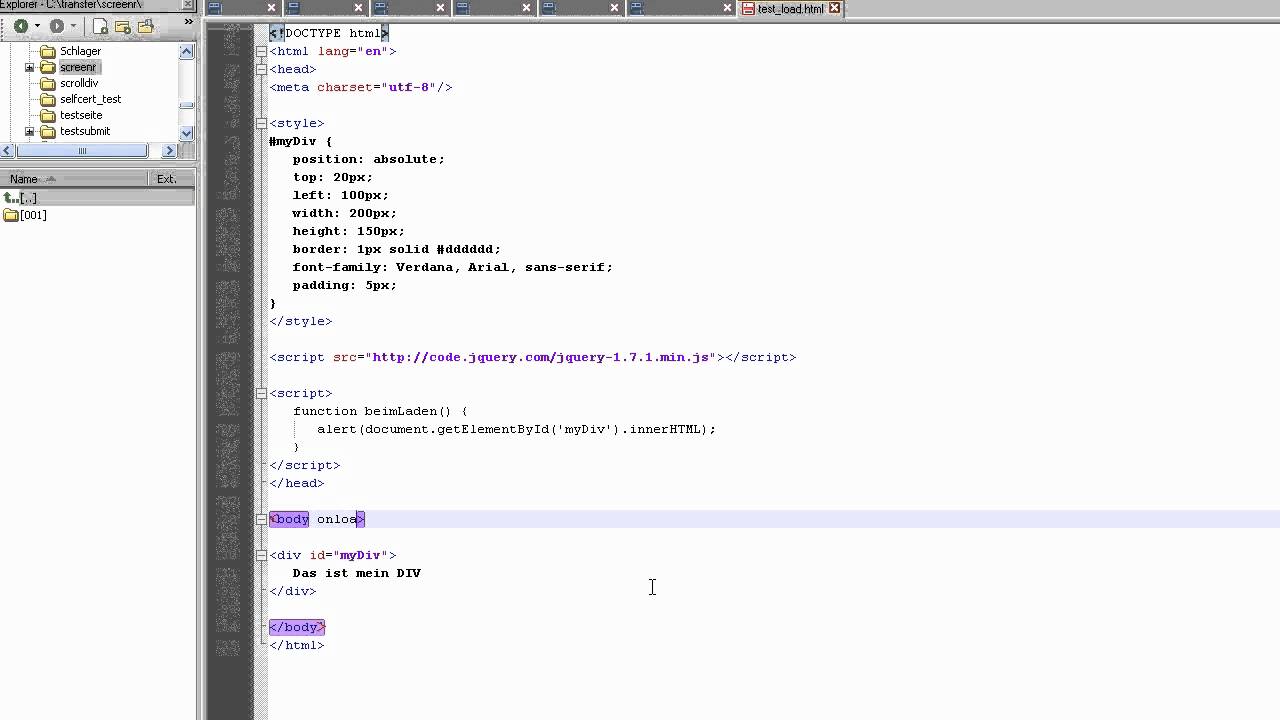The image size is (1280, 720).
Task: Collapse the head tag code fold
Action: click(x=261, y=69)
